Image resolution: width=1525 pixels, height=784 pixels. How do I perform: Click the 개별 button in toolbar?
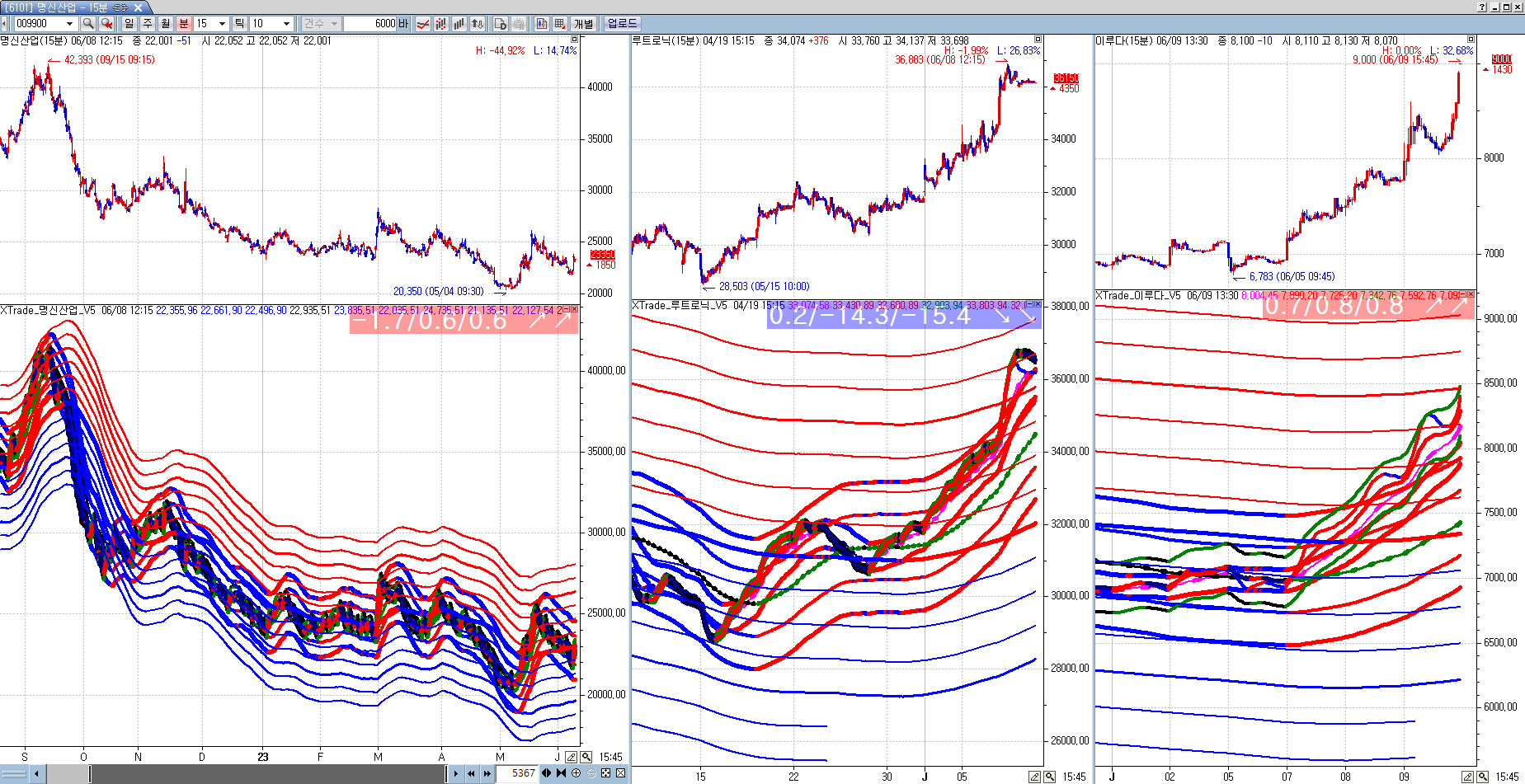[x=584, y=24]
